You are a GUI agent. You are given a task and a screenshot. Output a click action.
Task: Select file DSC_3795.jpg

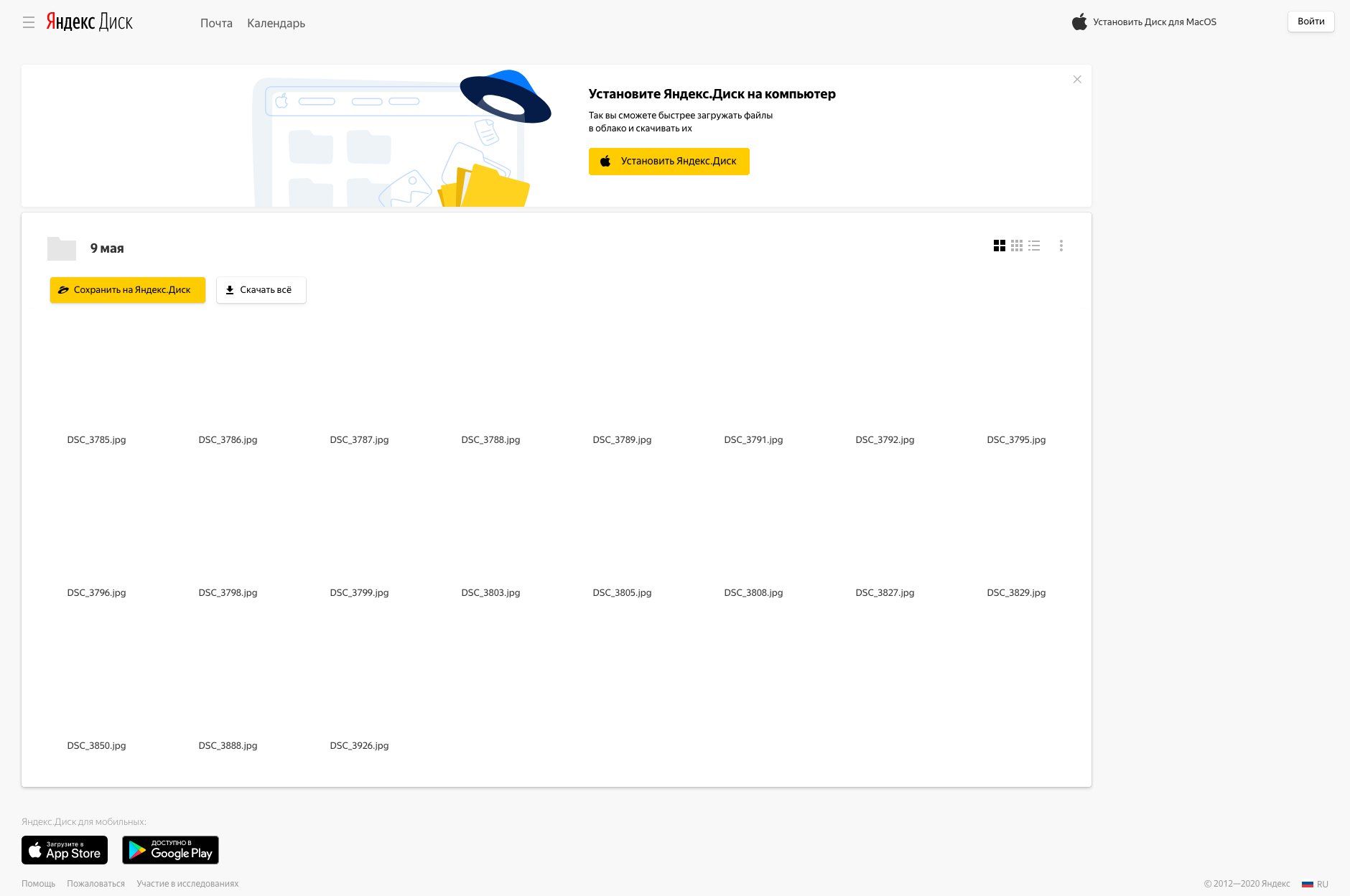click(1016, 439)
